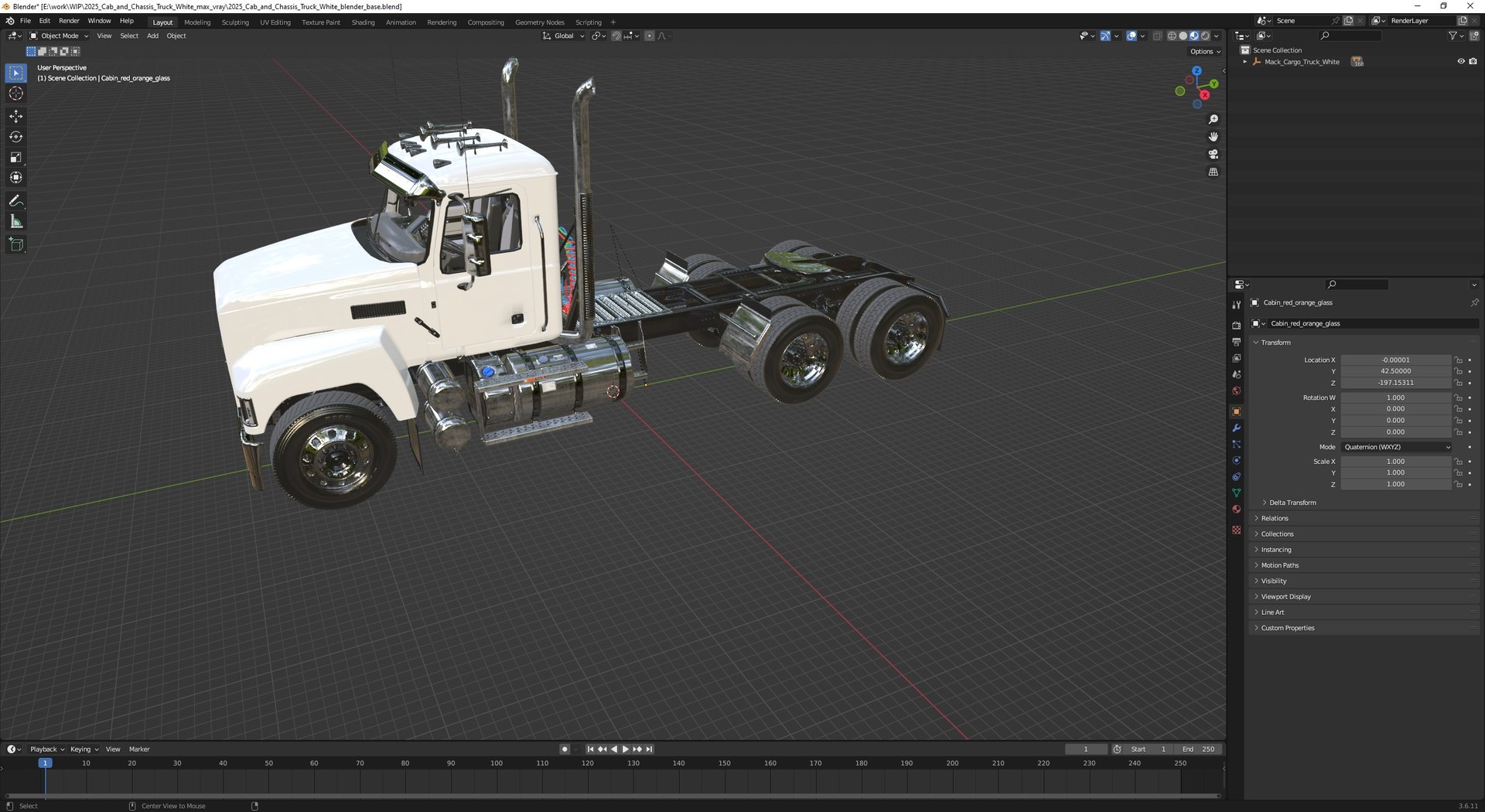Open the Render properties tab
1485x812 pixels.
[1236, 326]
